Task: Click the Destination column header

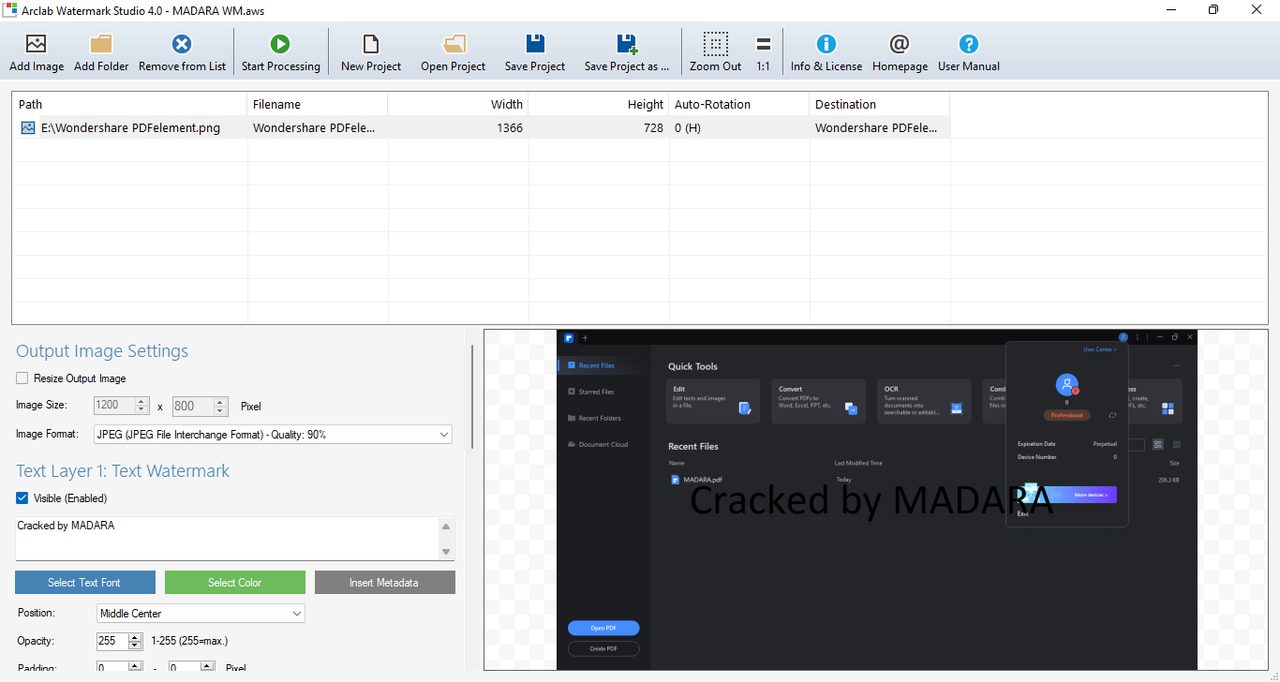Action: tap(879, 104)
